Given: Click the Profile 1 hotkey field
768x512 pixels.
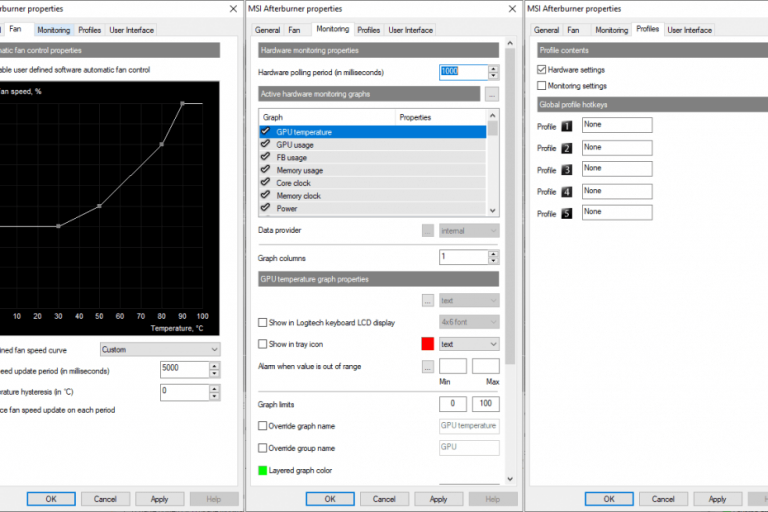Looking at the screenshot, I should (617, 125).
